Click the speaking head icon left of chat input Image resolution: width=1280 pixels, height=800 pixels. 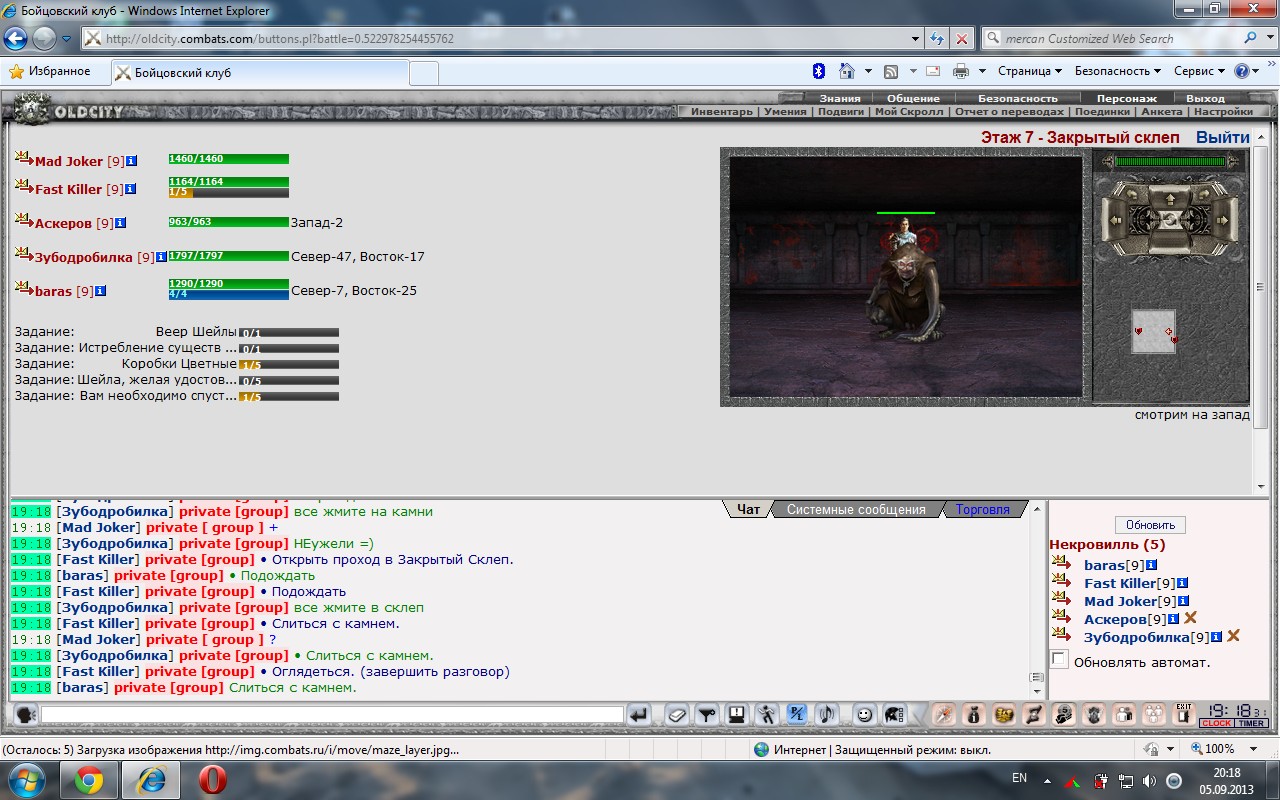point(25,715)
